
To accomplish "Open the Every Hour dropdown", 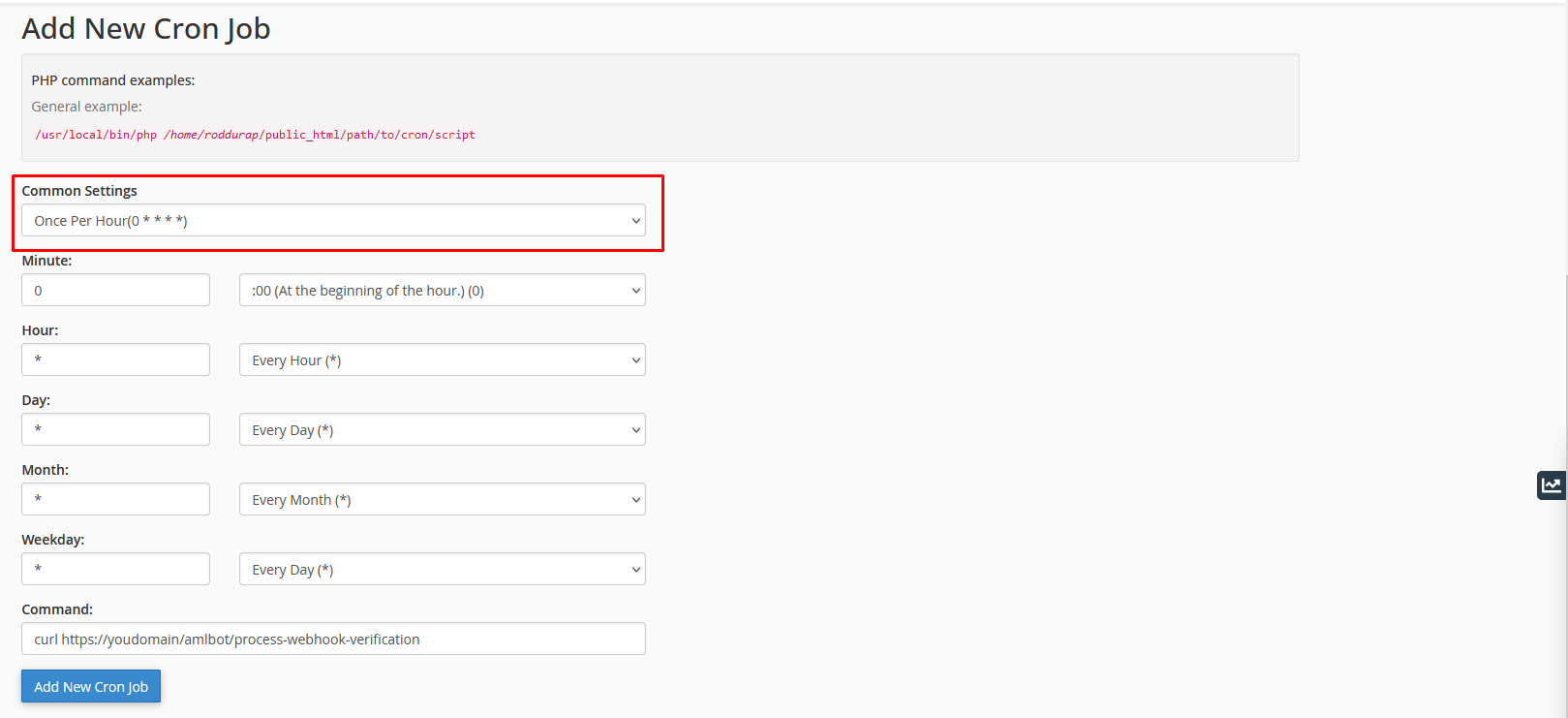I will click(x=442, y=360).
